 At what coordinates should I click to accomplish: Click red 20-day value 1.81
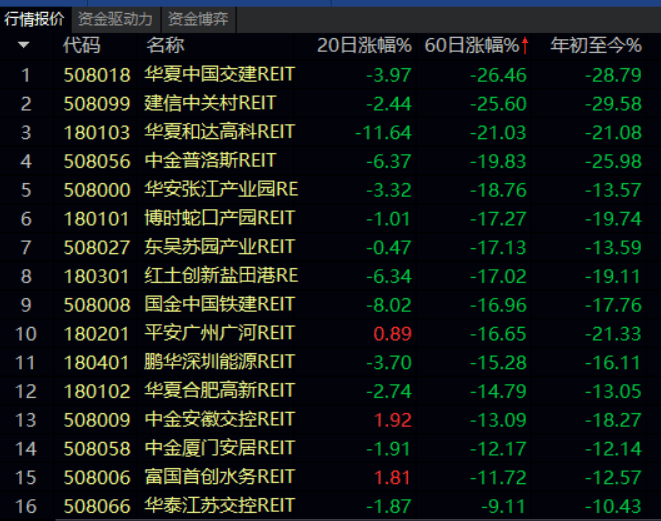click(392, 478)
